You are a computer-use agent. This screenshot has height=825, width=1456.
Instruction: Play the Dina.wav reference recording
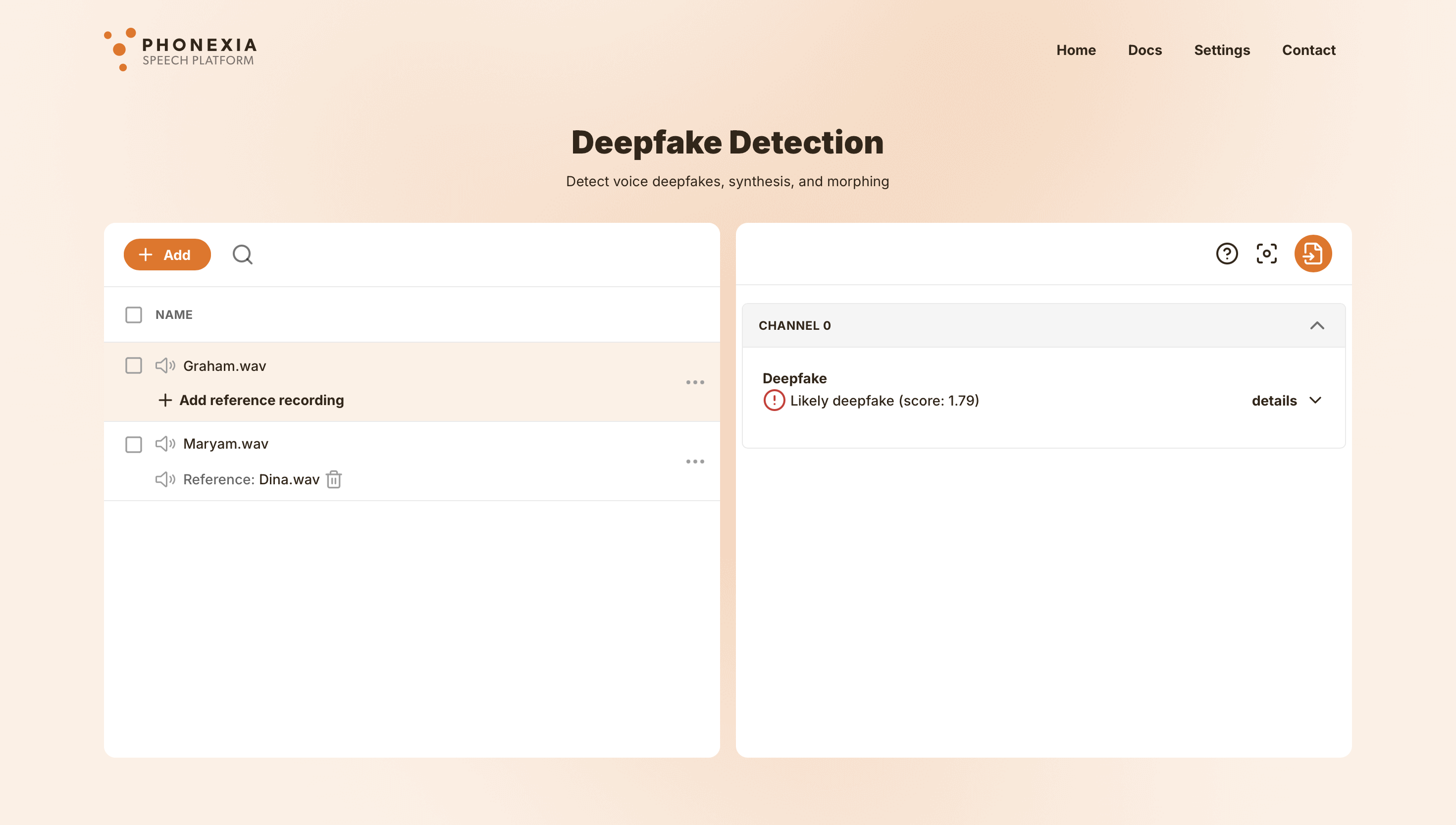(x=165, y=479)
